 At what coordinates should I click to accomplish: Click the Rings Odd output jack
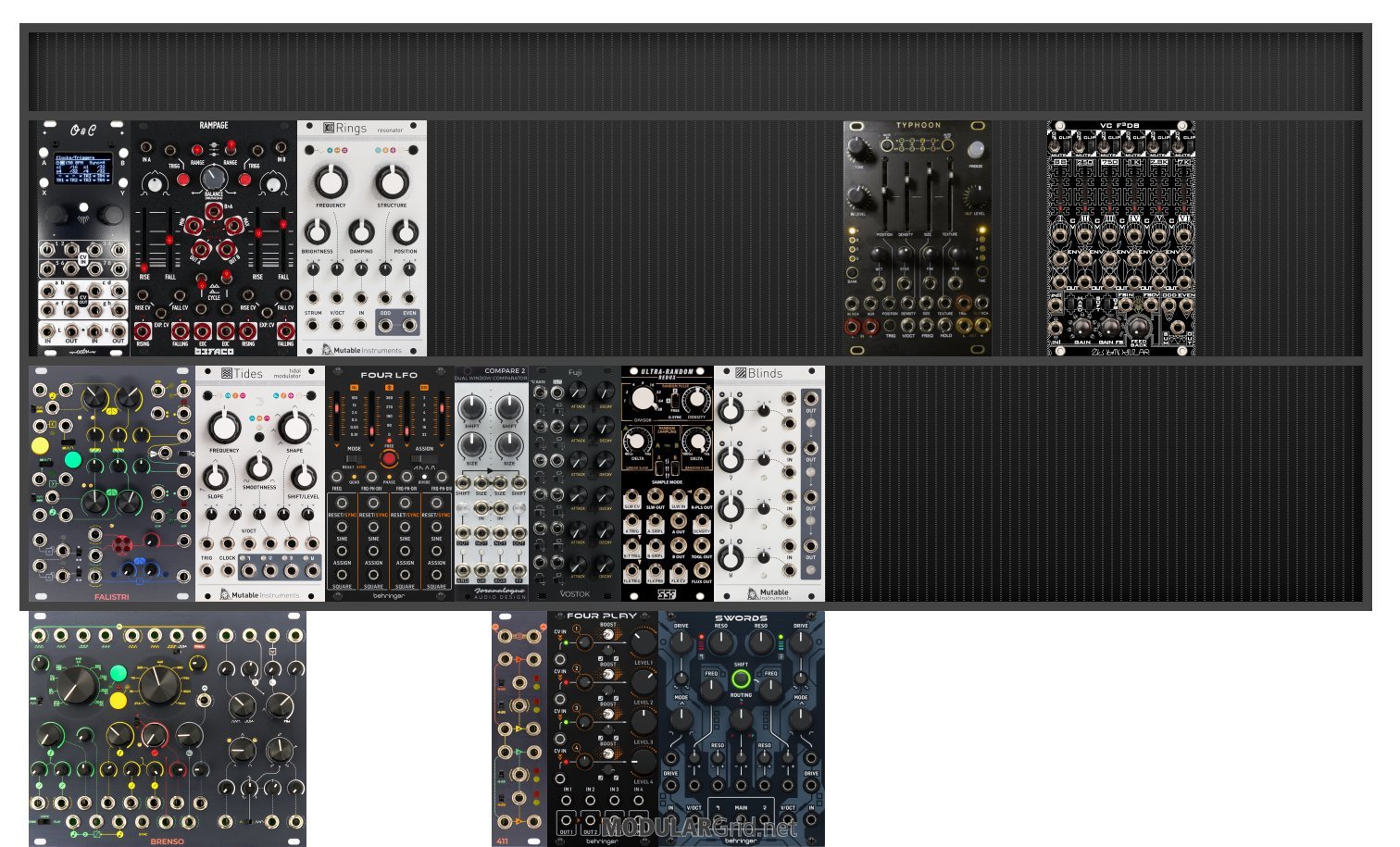(385, 325)
